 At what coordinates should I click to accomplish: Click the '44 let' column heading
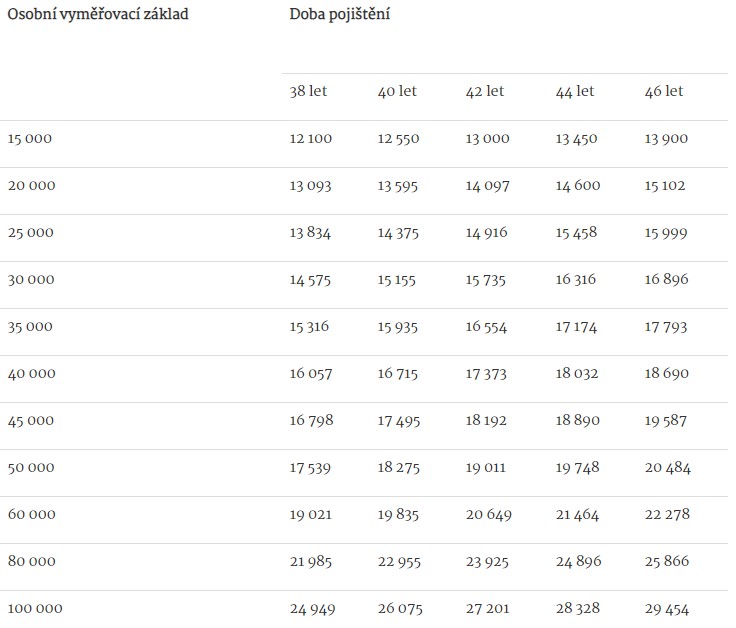(575, 91)
